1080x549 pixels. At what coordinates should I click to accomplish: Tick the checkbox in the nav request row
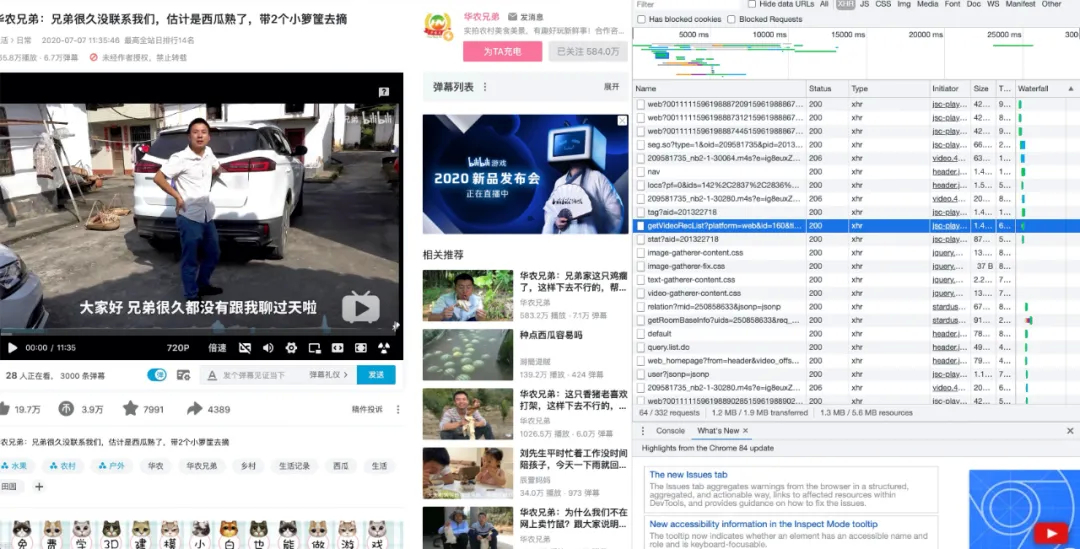pos(641,172)
